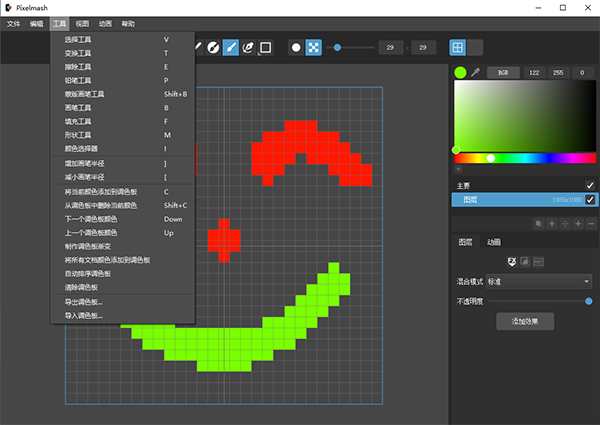The height and width of the screenshot is (425, 600).
Task: Switch to the 动画 tab
Action: coord(494,242)
